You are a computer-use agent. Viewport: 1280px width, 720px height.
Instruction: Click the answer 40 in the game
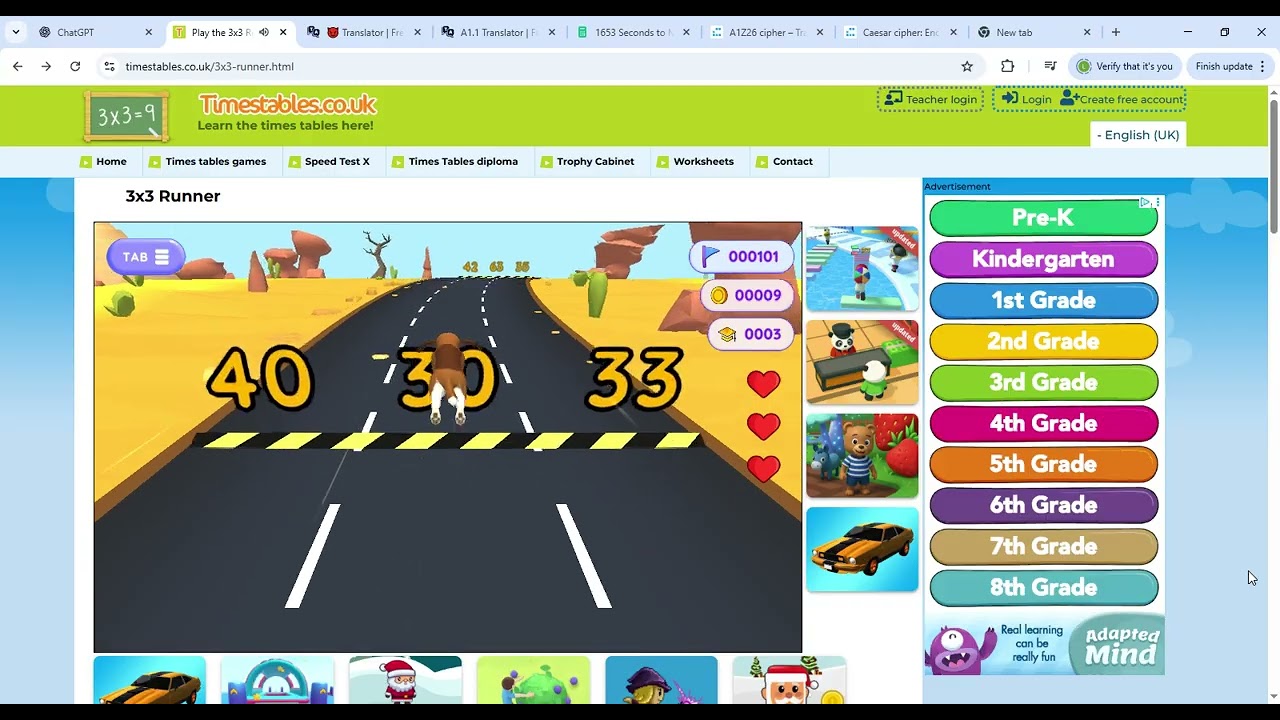coord(260,379)
